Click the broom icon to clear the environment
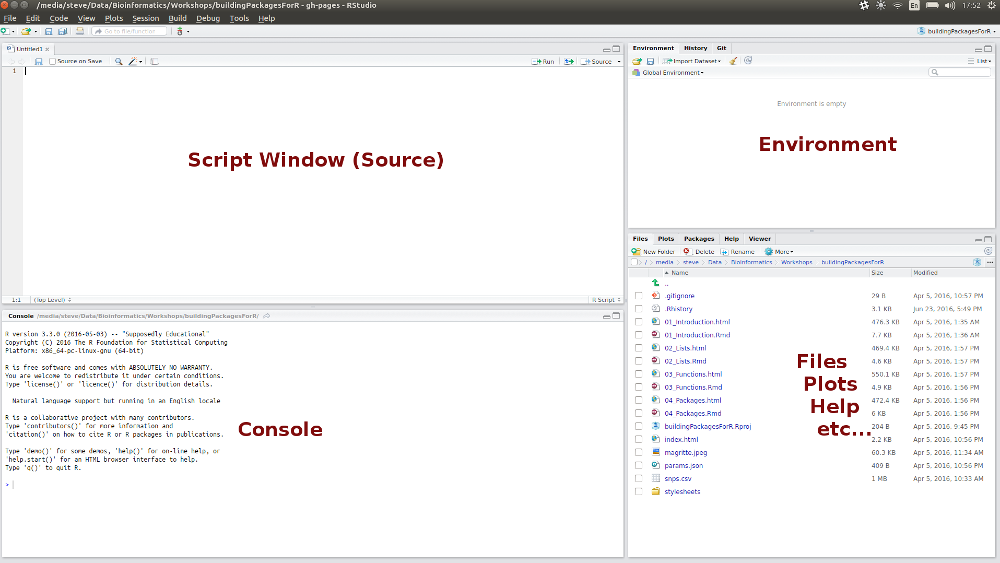Screen dimensions: 1000x563 (x=733, y=61)
